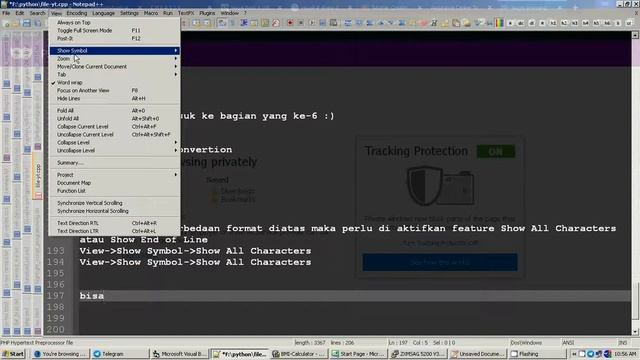Open the Microsoft Visual B... taskbar button
The height and width of the screenshot is (360, 640).
click(180, 354)
